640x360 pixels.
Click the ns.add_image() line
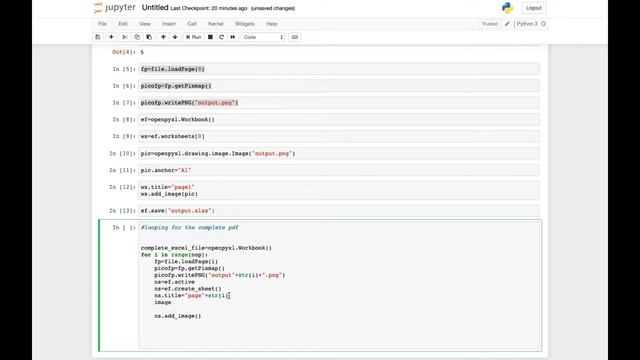178,316
